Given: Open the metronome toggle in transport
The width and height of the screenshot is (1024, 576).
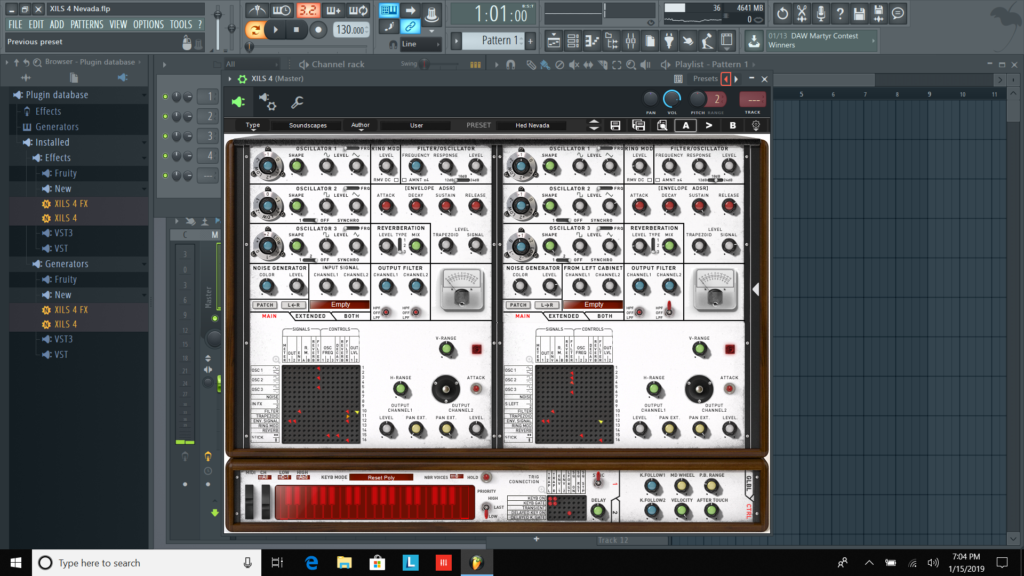Looking at the screenshot, I should [x=256, y=10].
